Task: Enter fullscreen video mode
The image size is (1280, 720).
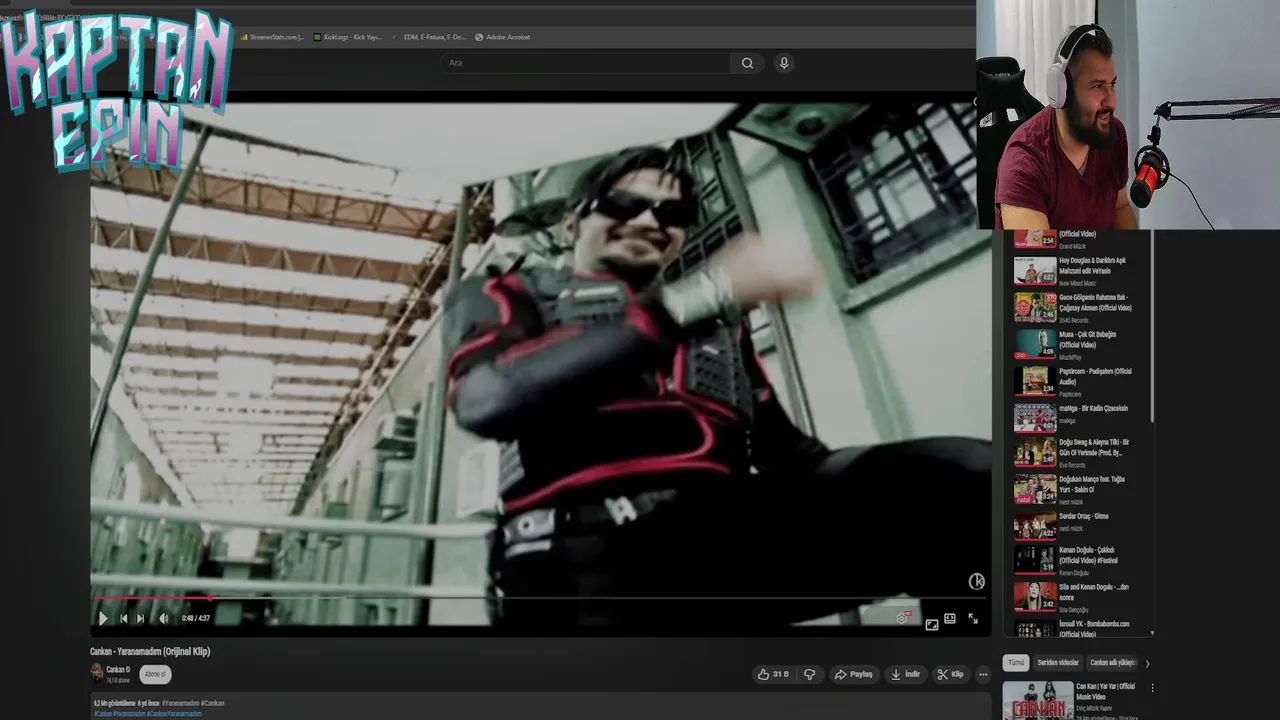Action: [x=973, y=619]
